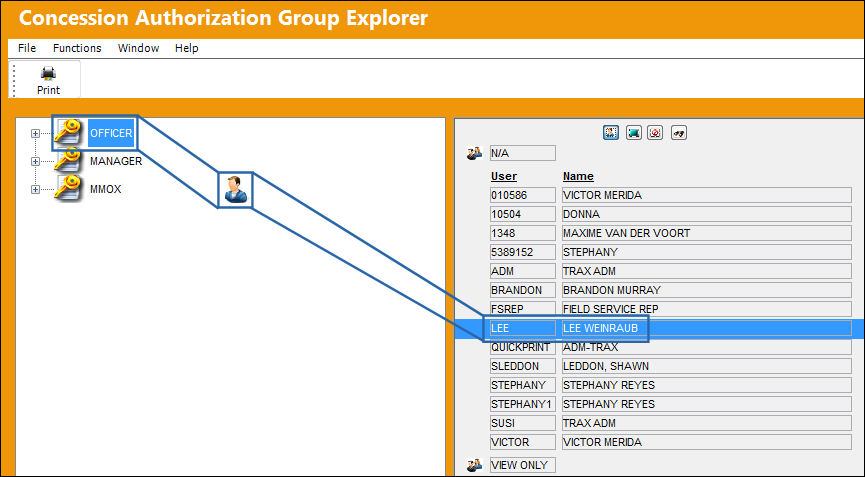
Task: Select name FIELD SERVICE REP
Action: (707, 309)
